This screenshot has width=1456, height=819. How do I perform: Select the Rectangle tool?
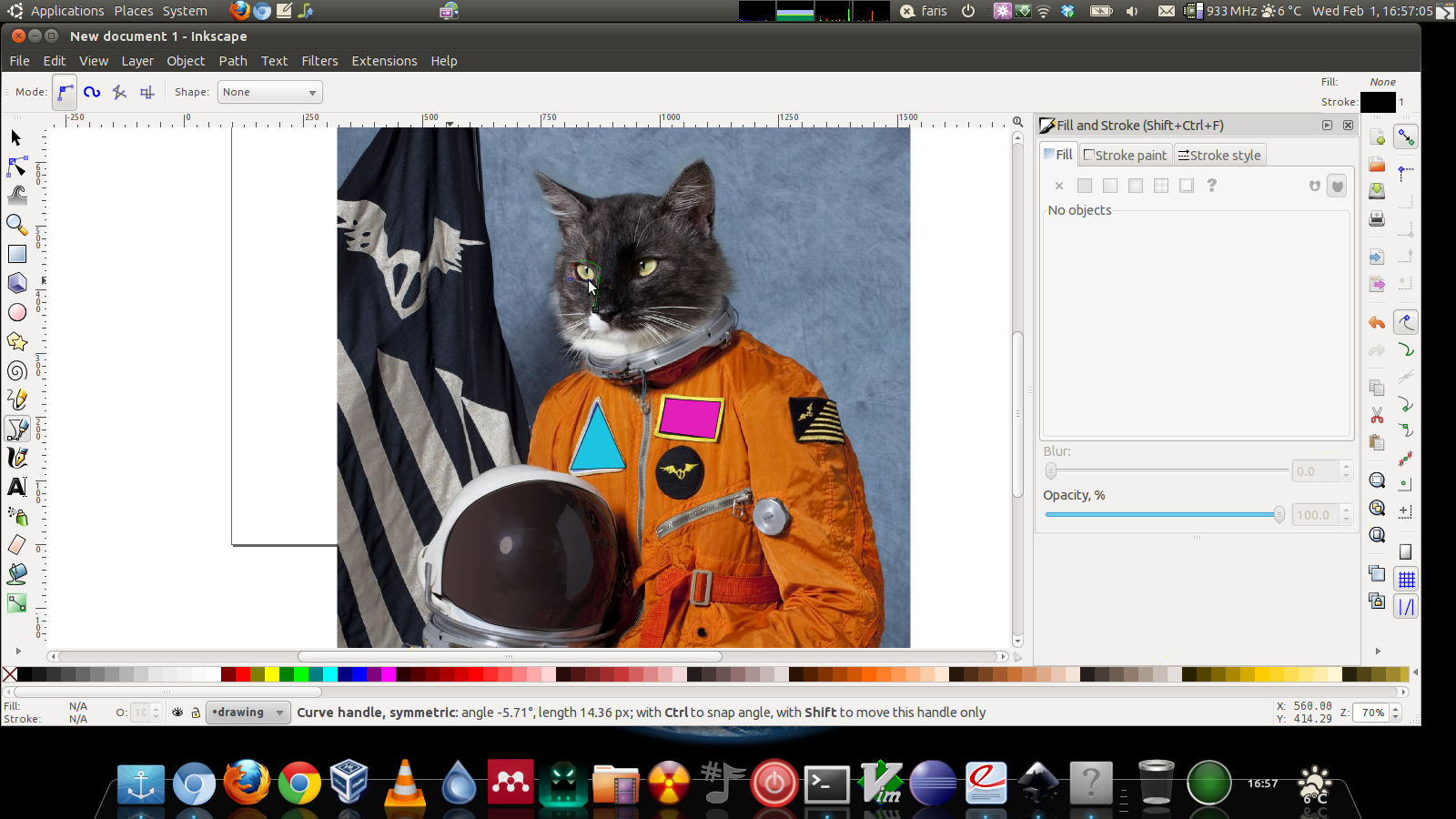tap(16, 254)
